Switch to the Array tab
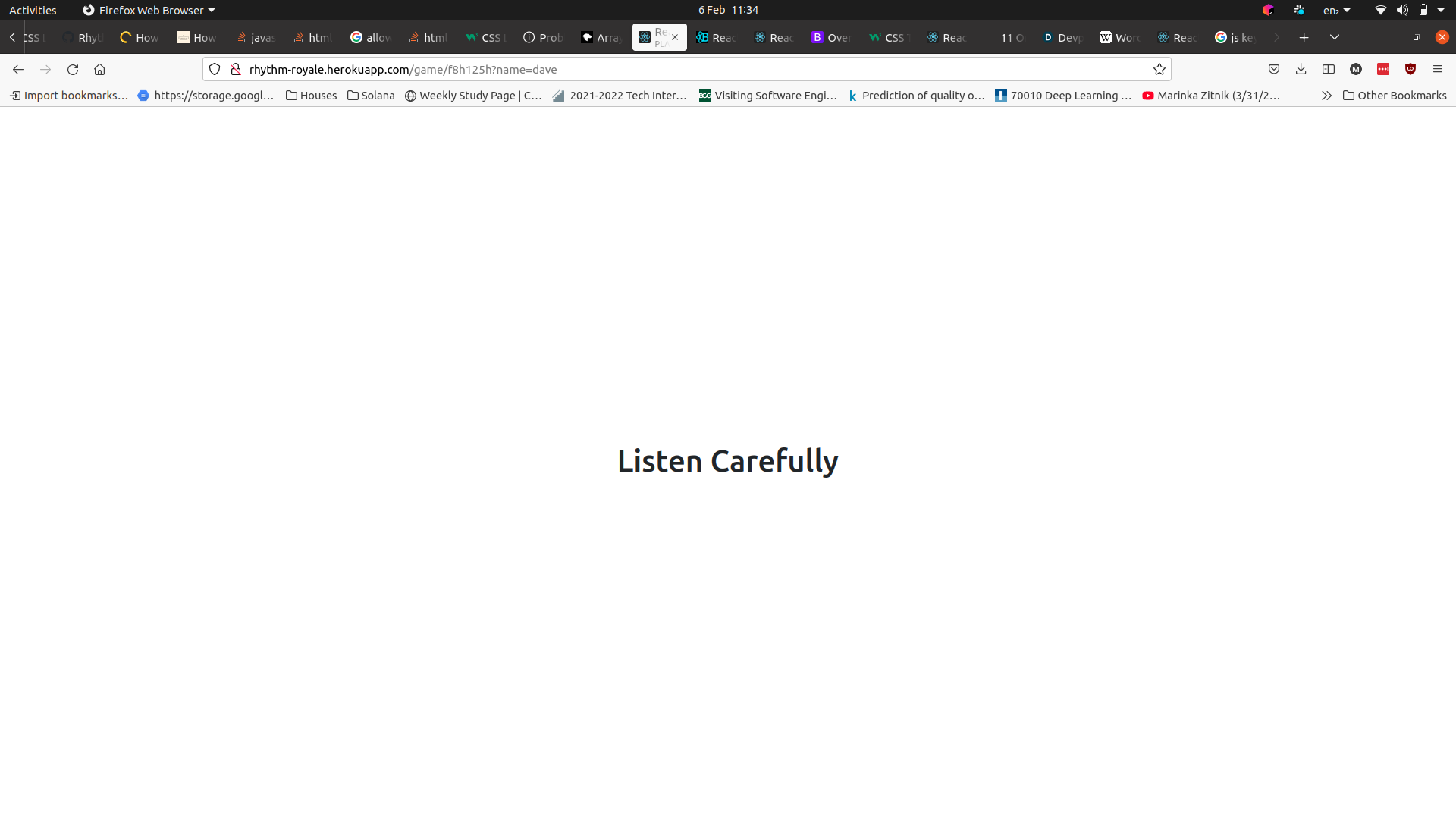The width and height of the screenshot is (1456, 819). (601, 37)
